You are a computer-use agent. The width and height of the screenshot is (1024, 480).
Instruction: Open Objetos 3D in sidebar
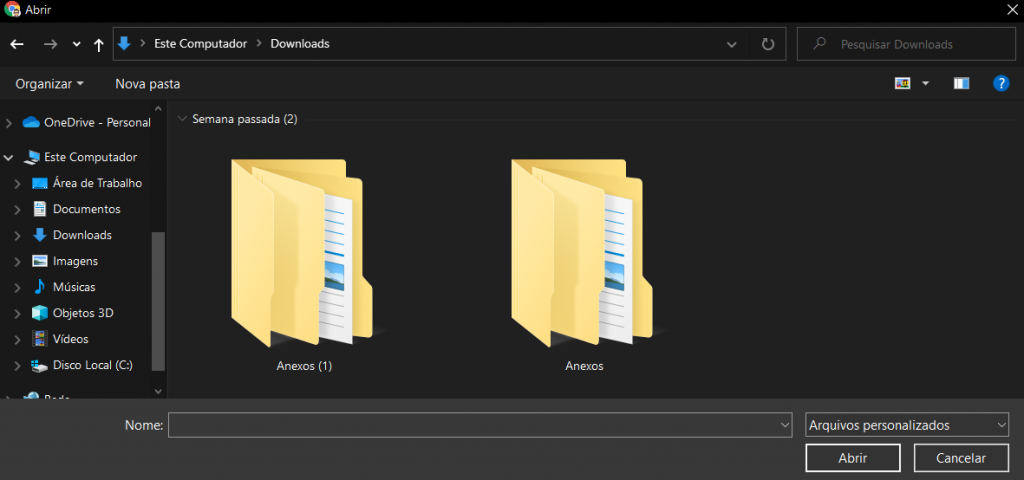point(72,313)
